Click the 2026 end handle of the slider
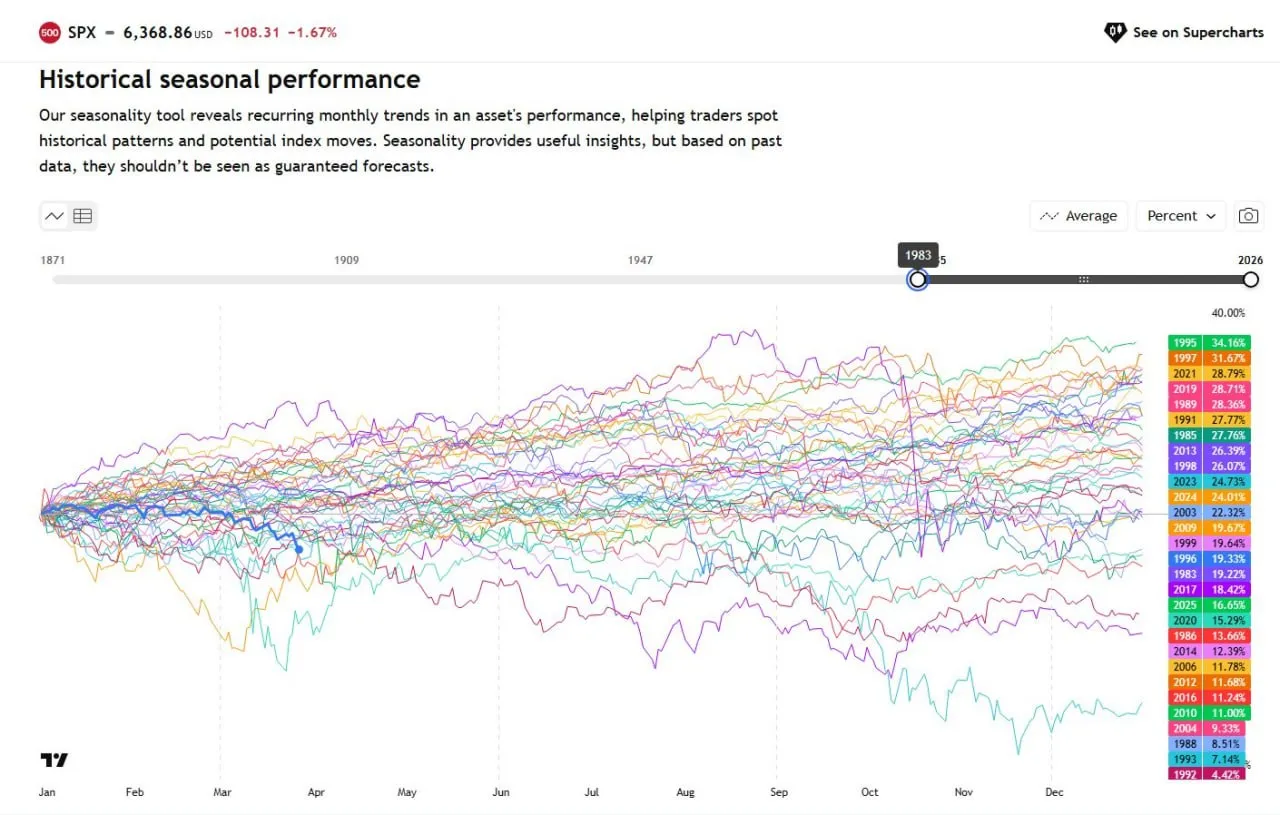This screenshot has width=1280, height=815. (1250, 280)
